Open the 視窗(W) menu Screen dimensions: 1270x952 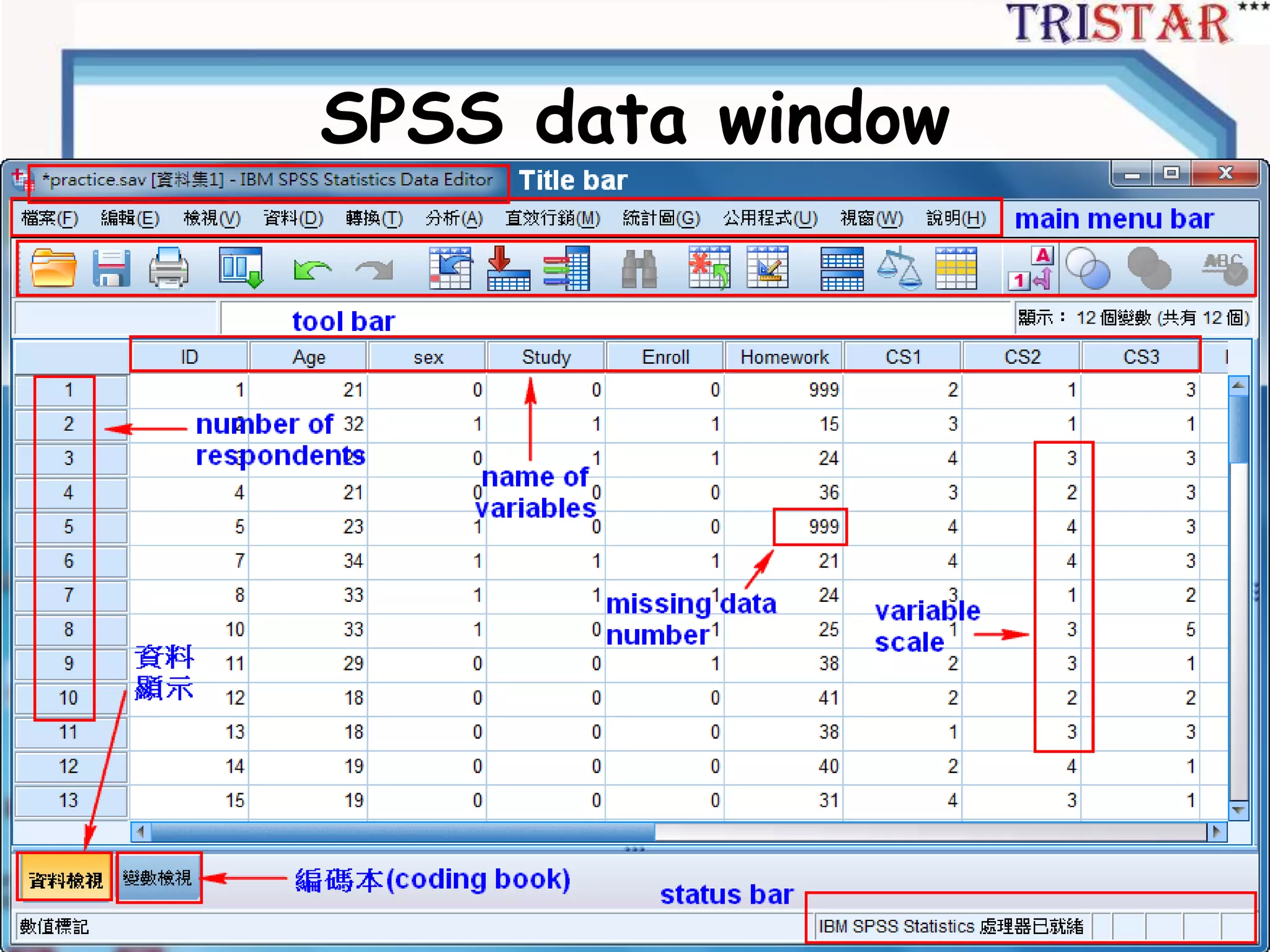(872, 218)
